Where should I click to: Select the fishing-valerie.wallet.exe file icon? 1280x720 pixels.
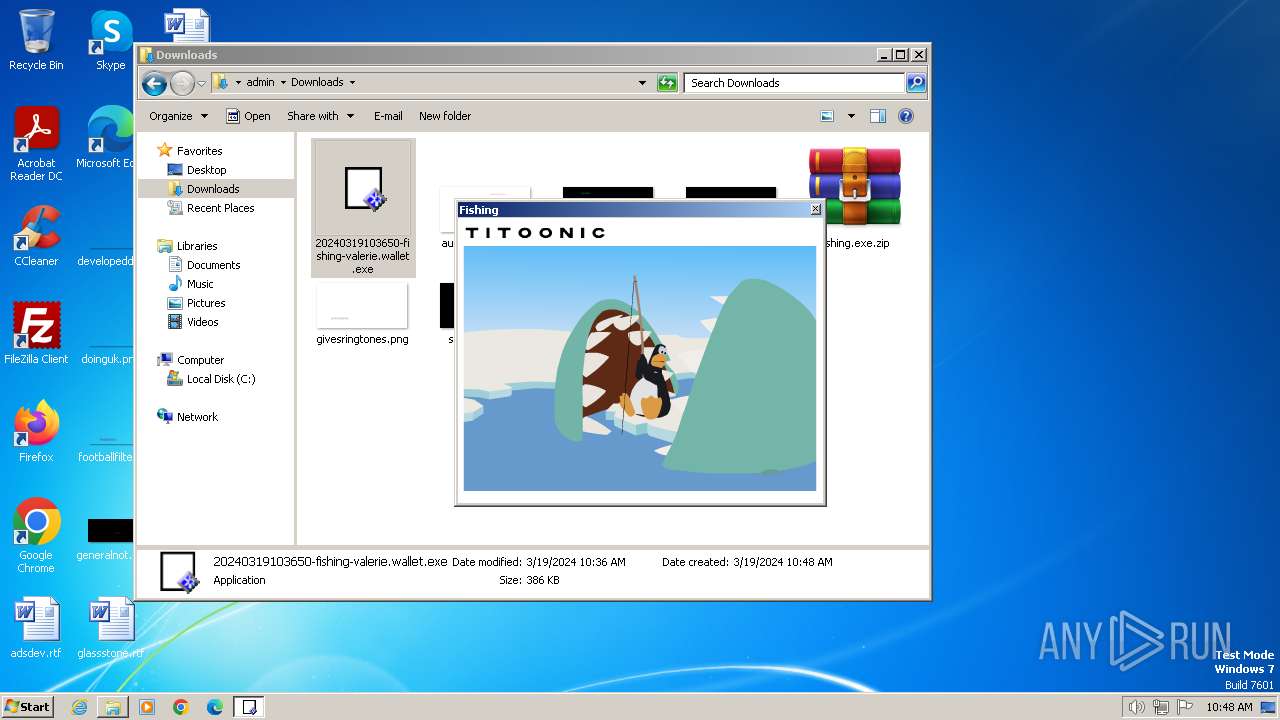362,190
